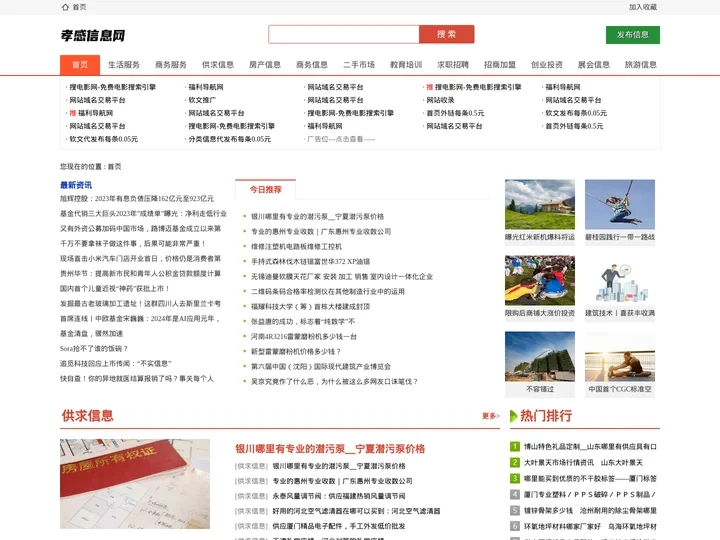Open rank 2 大叶景天市场行情资讯
The width and height of the screenshot is (720, 540).
tap(584, 463)
